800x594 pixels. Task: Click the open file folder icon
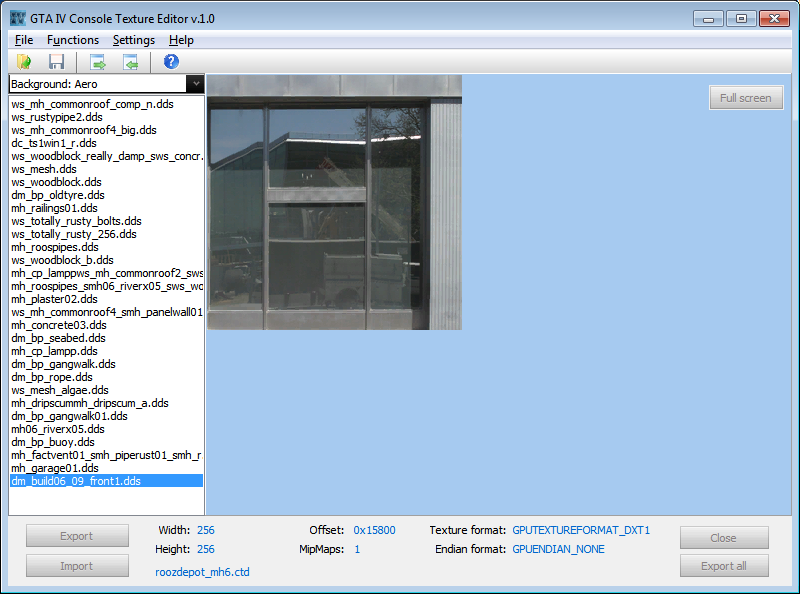(24, 62)
